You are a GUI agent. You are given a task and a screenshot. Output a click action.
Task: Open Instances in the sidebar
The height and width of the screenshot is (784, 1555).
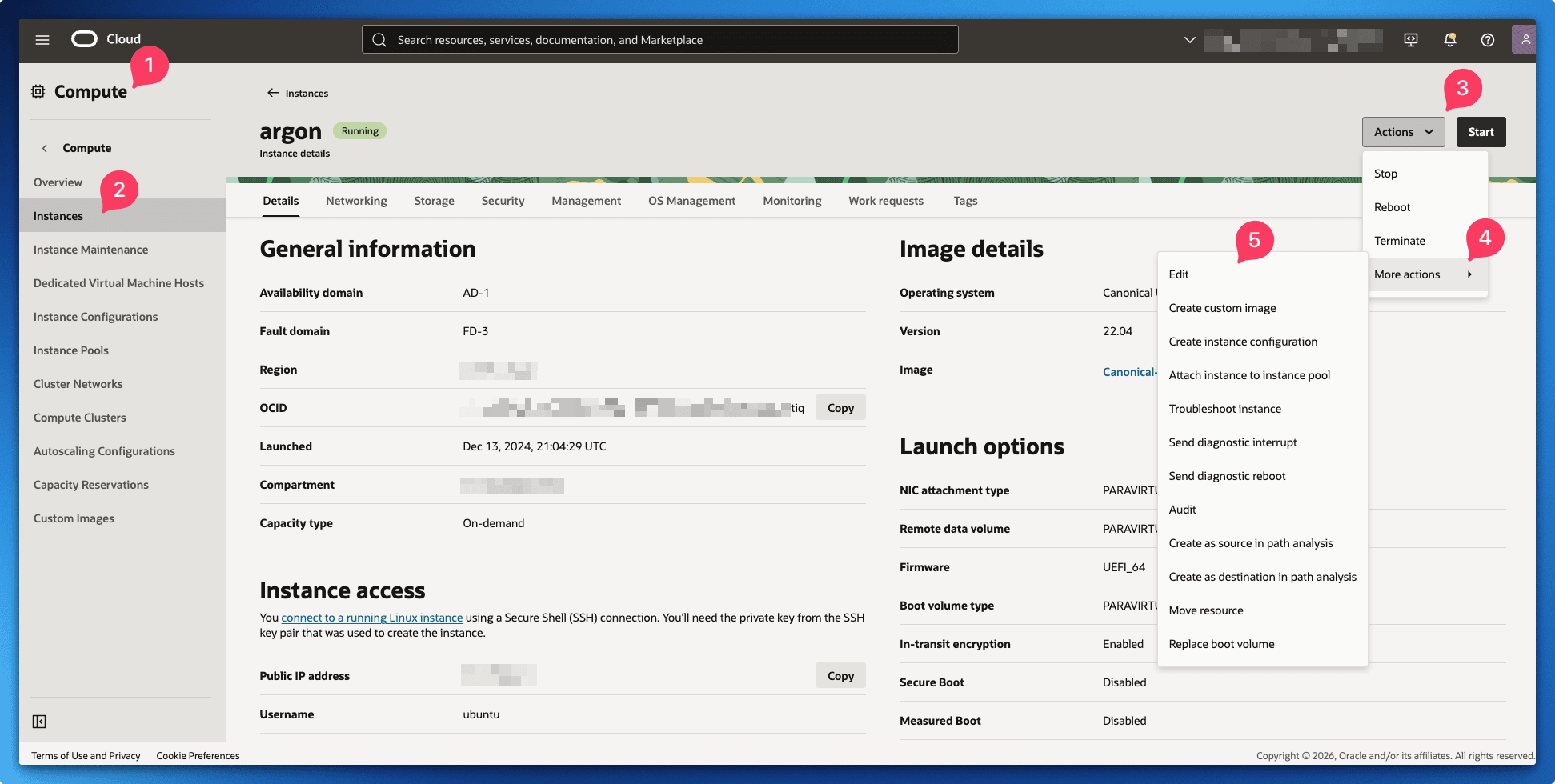coord(122,216)
